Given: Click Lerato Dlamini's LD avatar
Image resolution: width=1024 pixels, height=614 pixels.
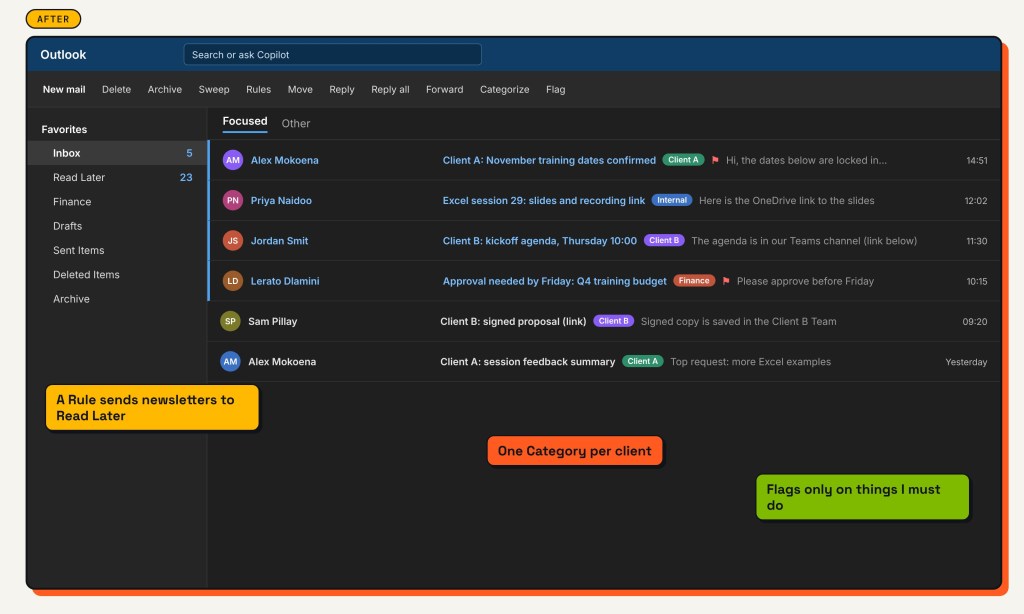Looking at the screenshot, I should click(x=232, y=281).
